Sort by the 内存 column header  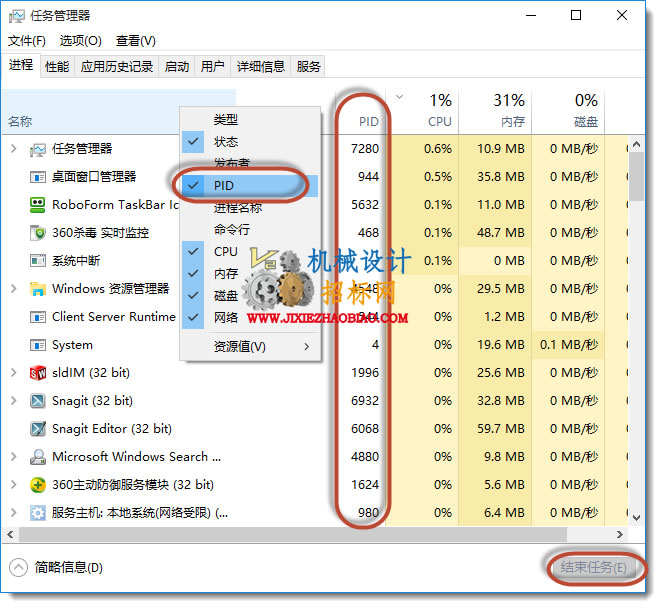495,112
